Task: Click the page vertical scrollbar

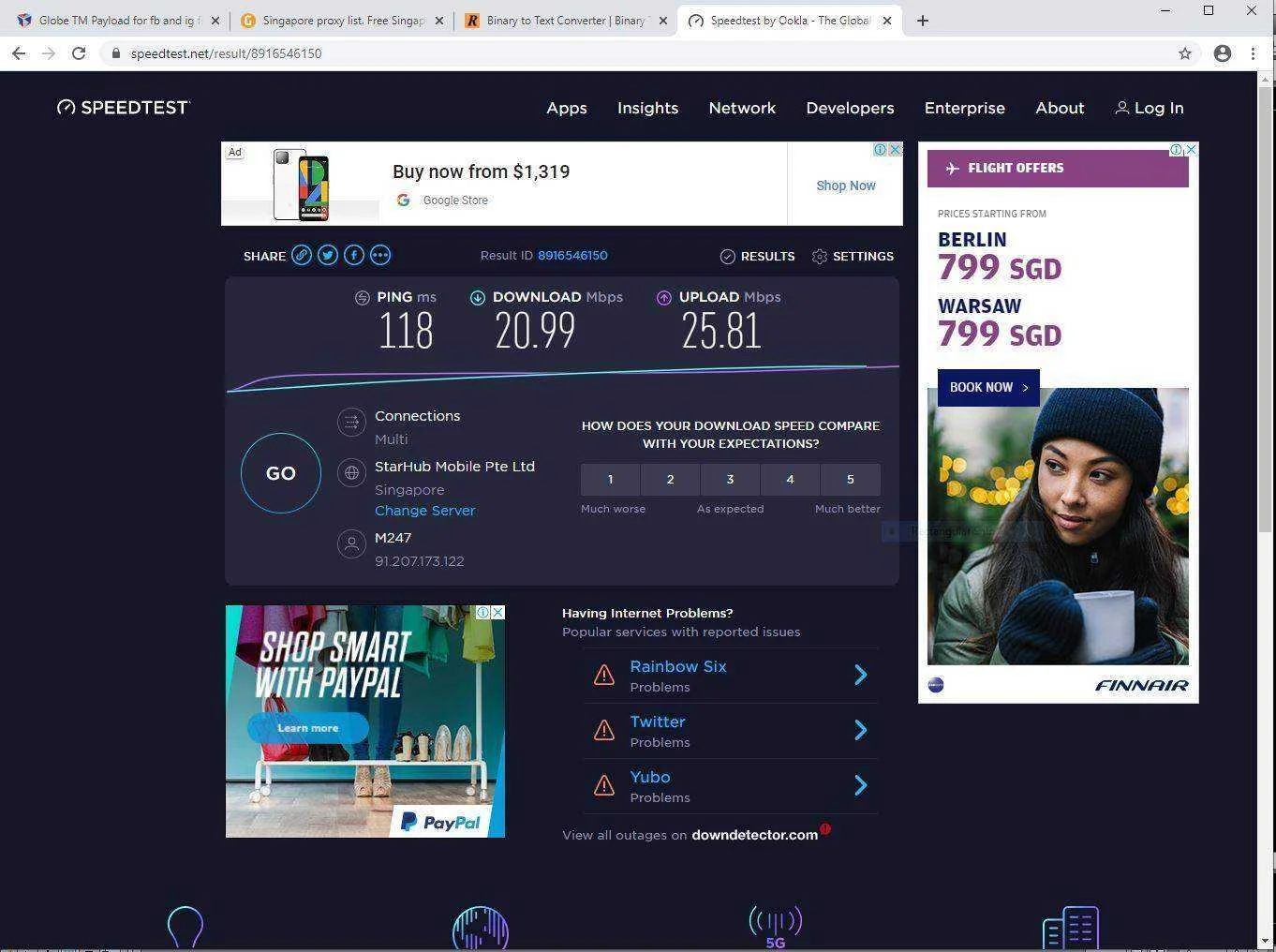Action: 1266,309
